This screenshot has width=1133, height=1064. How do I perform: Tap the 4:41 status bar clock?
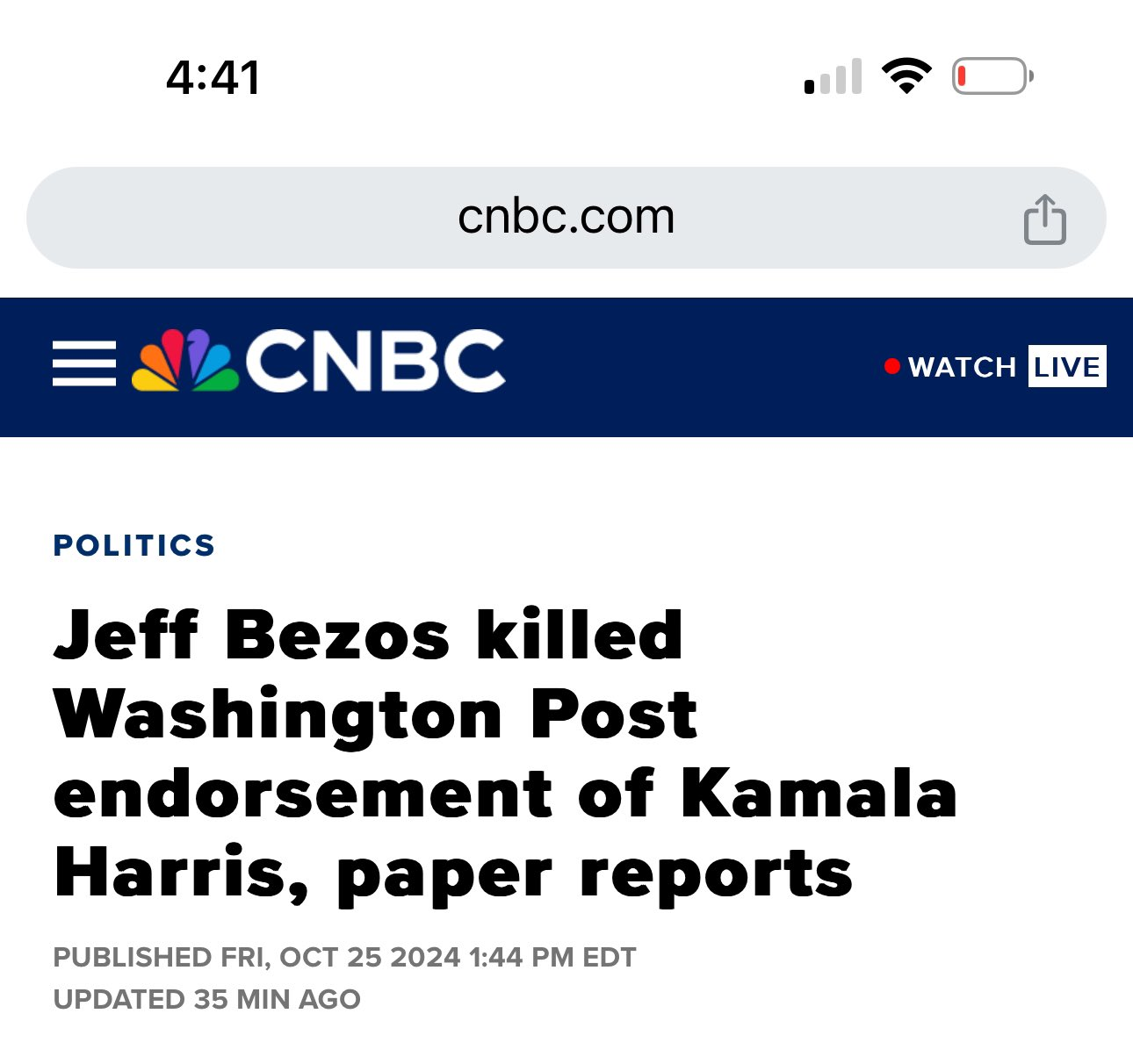click(x=213, y=77)
